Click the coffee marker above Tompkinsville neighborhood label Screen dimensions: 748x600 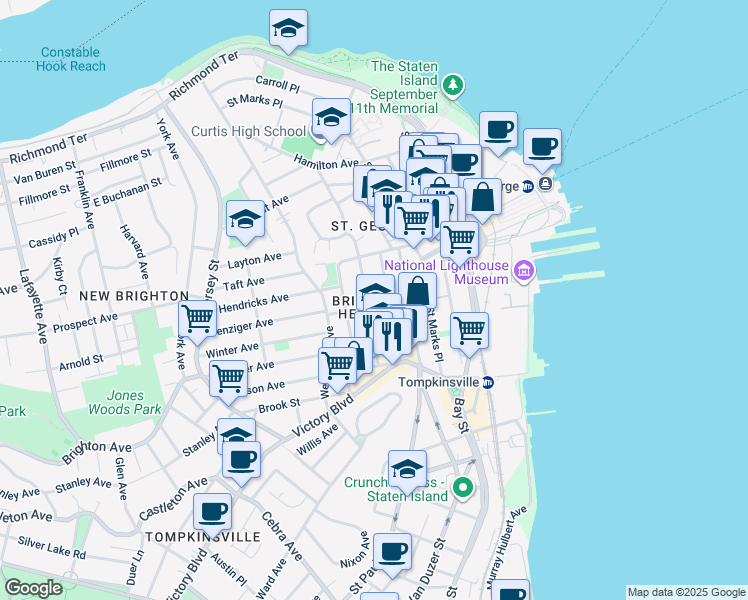(x=212, y=511)
